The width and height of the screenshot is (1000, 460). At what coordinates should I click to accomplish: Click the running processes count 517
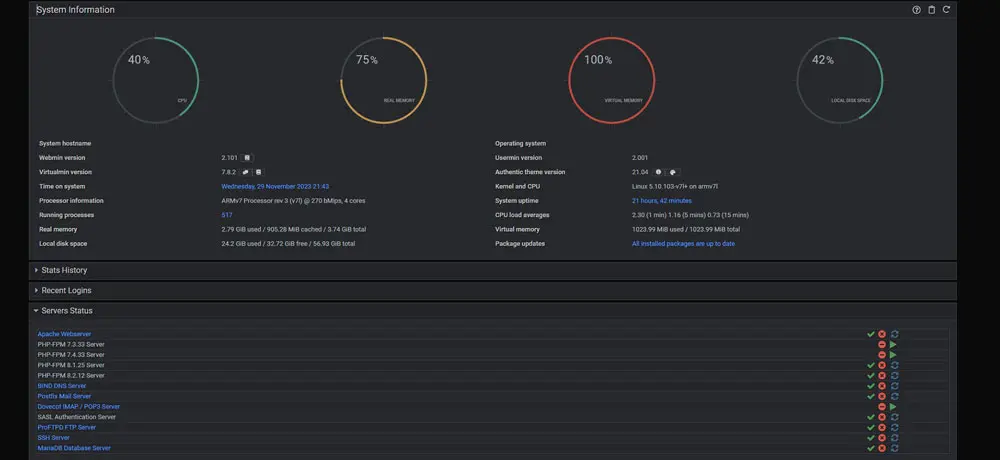tap(227, 215)
